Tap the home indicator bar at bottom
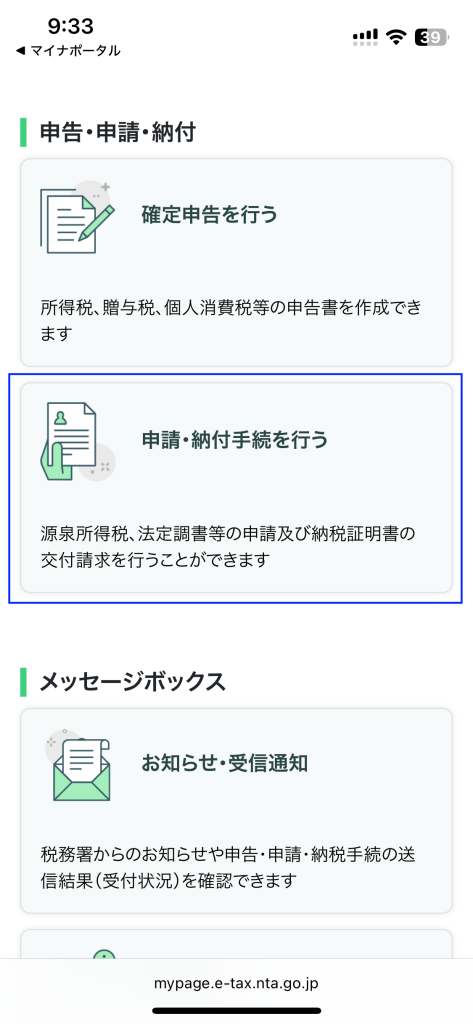The height and width of the screenshot is (1024, 473). coord(236,1010)
